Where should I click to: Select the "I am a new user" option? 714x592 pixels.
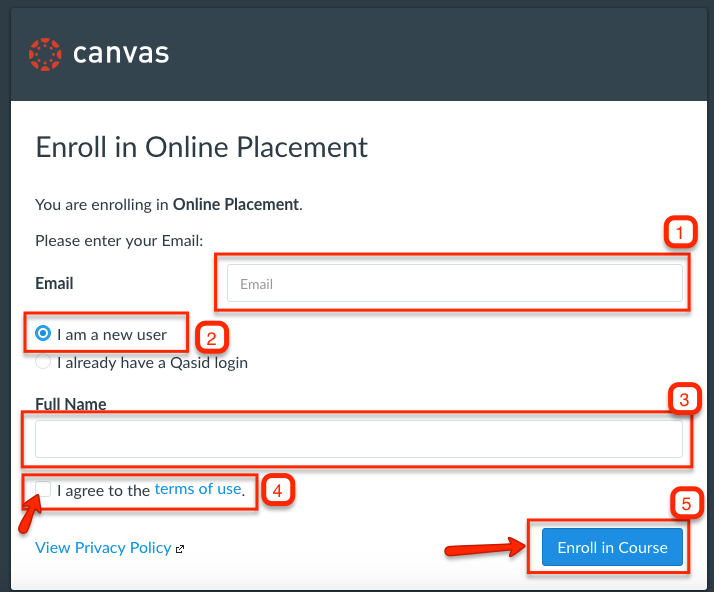(x=43, y=334)
